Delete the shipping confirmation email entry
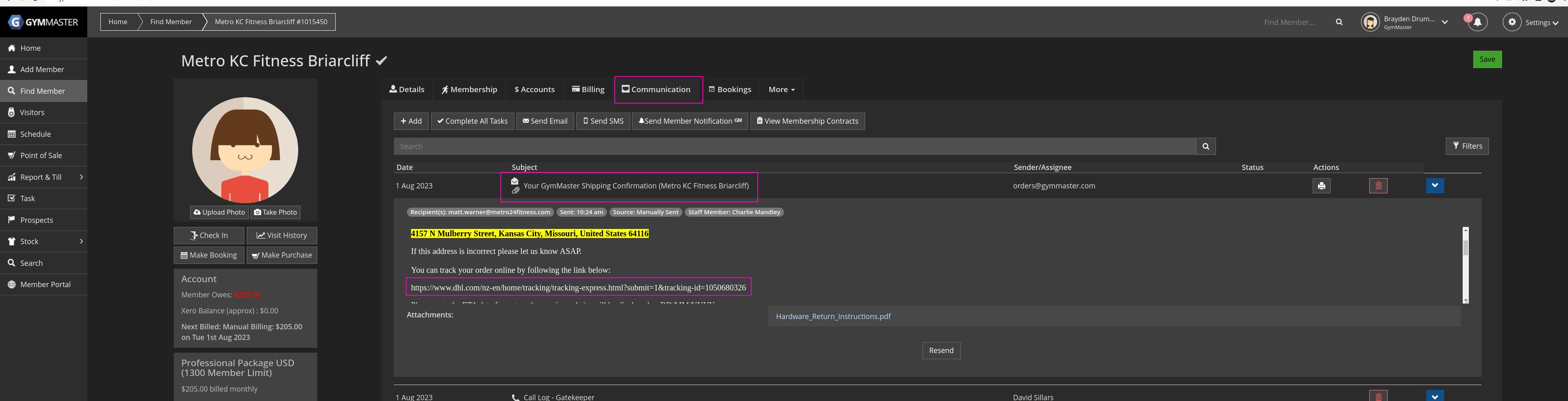Screen dimensions: 1568x401 click(x=1378, y=186)
